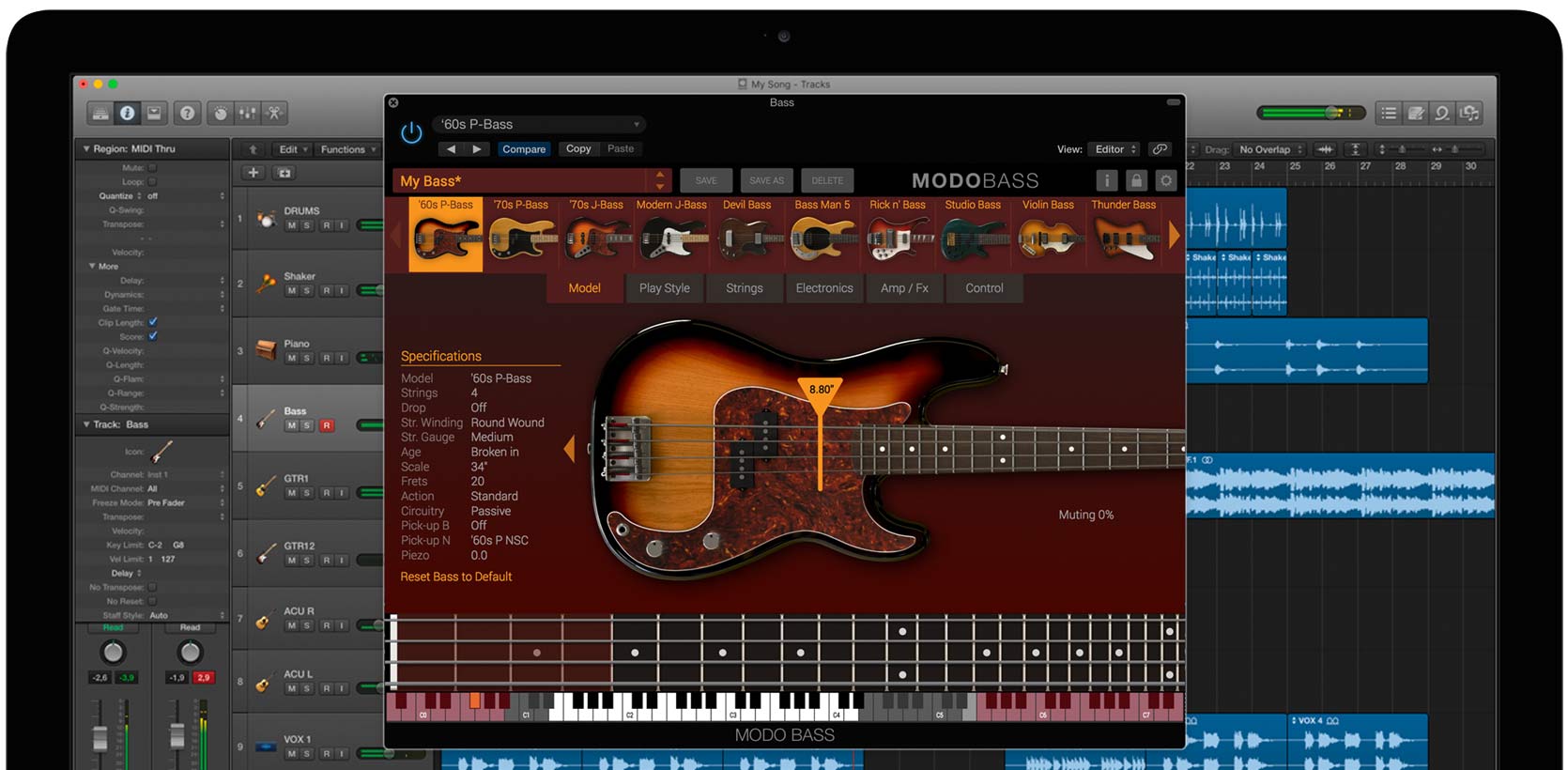Viewport: 1568px width, 770px height.
Task: Open the Toolbar inbox button
Action: (x=154, y=114)
